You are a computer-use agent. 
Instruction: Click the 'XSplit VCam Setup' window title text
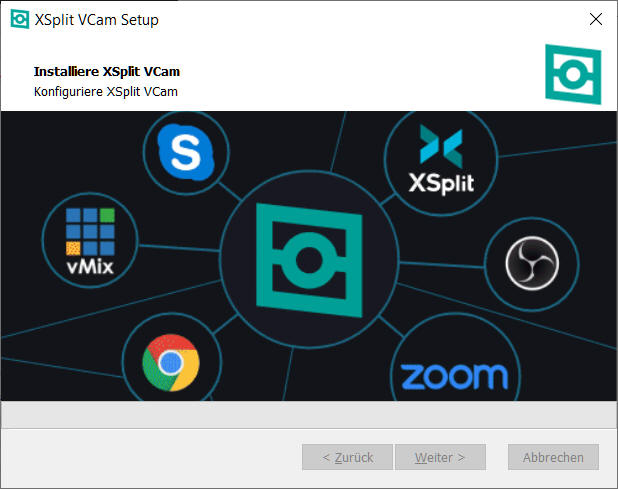click(99, 20)
